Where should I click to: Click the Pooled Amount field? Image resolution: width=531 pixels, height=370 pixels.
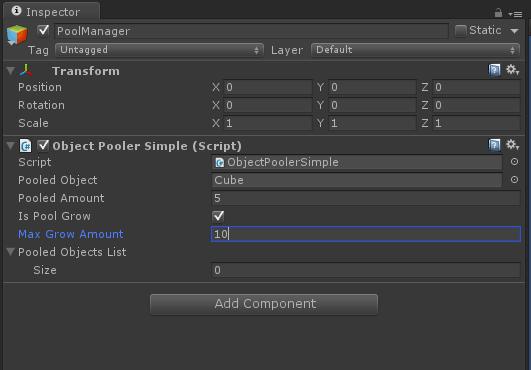click(366, 198)
